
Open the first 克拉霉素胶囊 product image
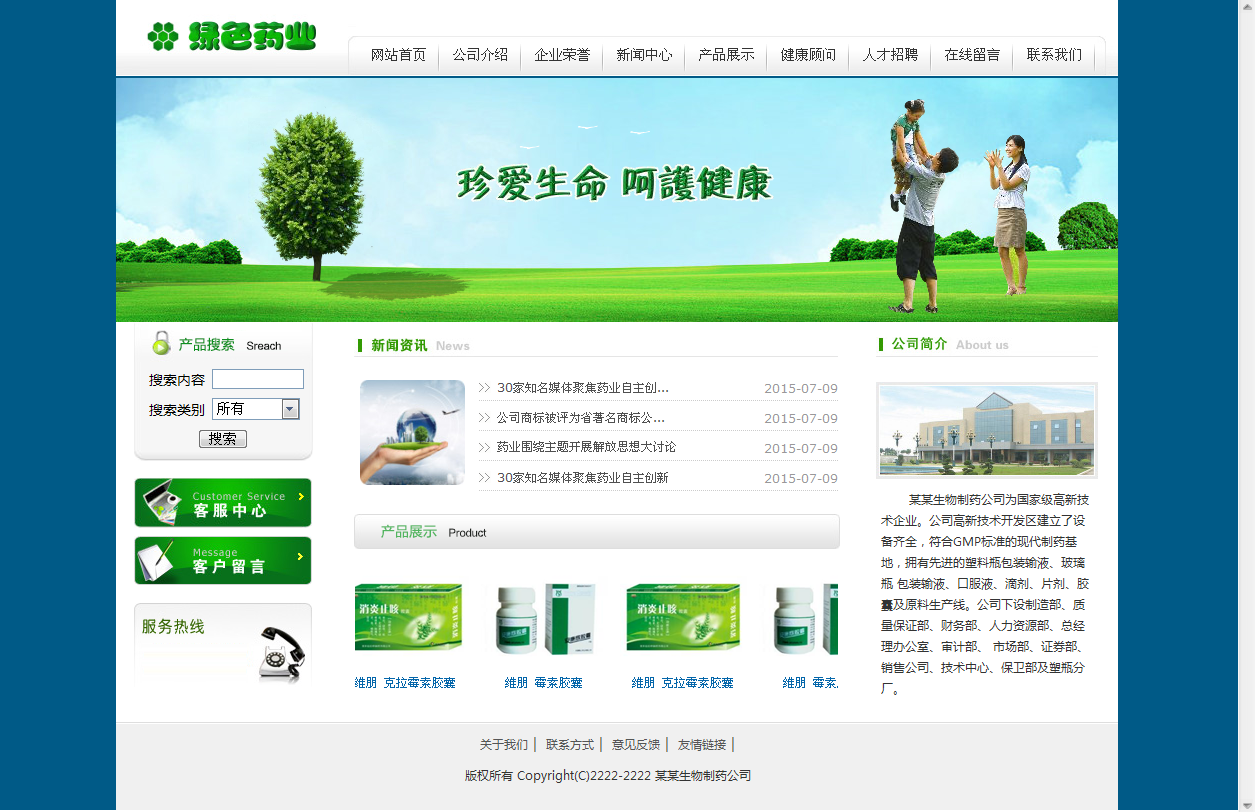pyautogui.click(x=408, y=619)
